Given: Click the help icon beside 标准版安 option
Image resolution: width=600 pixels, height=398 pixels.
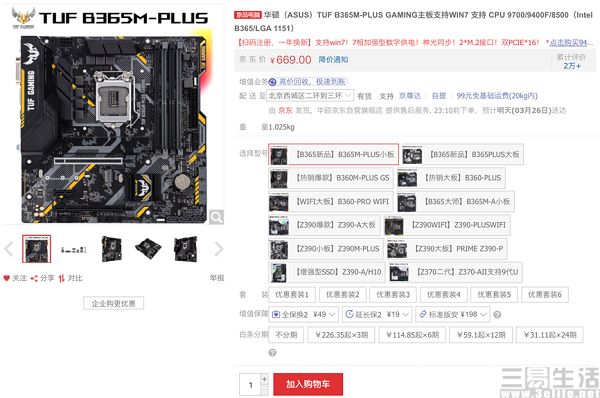Looking at the screenshot, I should pyautogui.click(x=497, y=315).
